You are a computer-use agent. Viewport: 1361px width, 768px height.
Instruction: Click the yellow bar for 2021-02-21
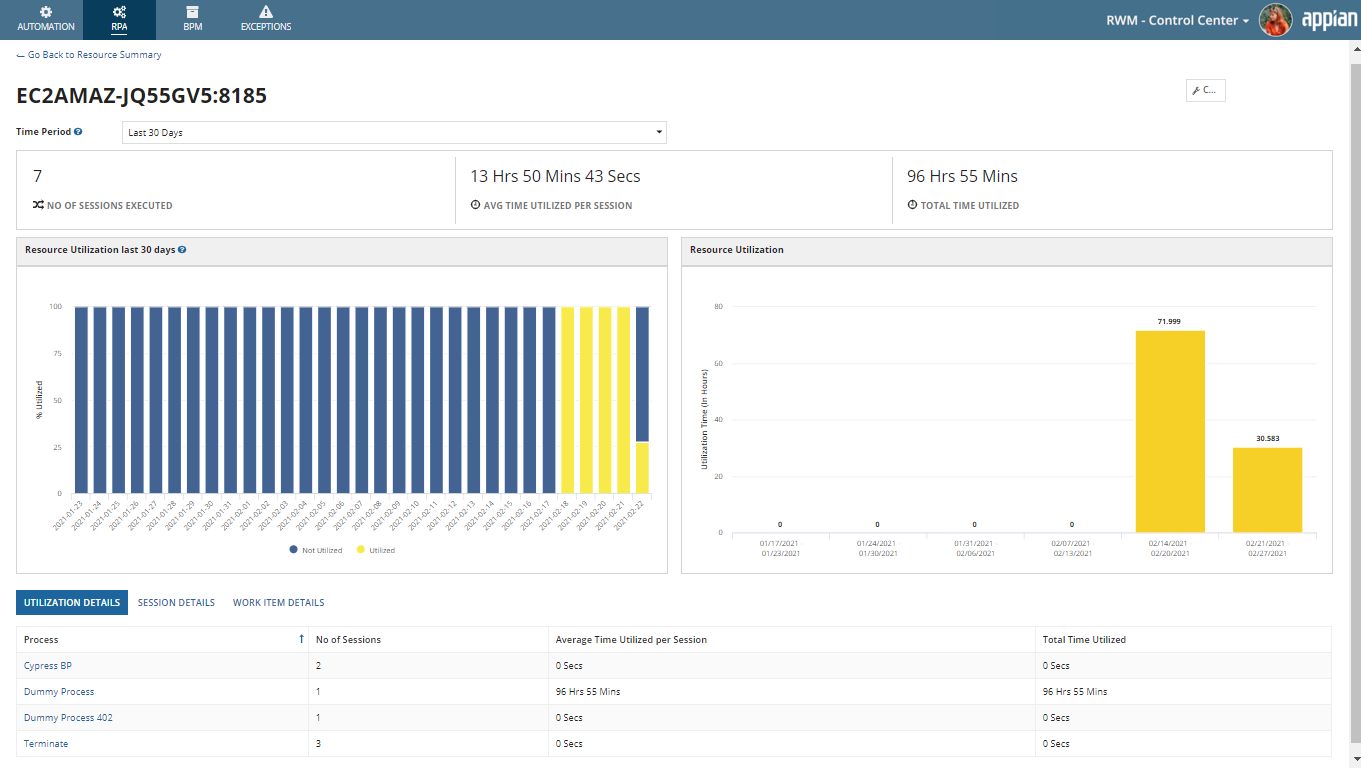pos(623,400)
